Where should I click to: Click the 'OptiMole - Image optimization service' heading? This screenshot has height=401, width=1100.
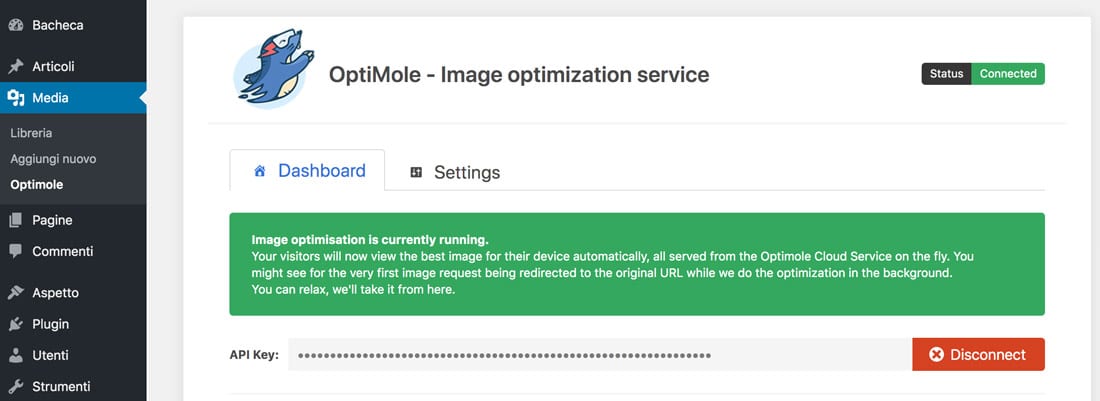tap(519, 74)
